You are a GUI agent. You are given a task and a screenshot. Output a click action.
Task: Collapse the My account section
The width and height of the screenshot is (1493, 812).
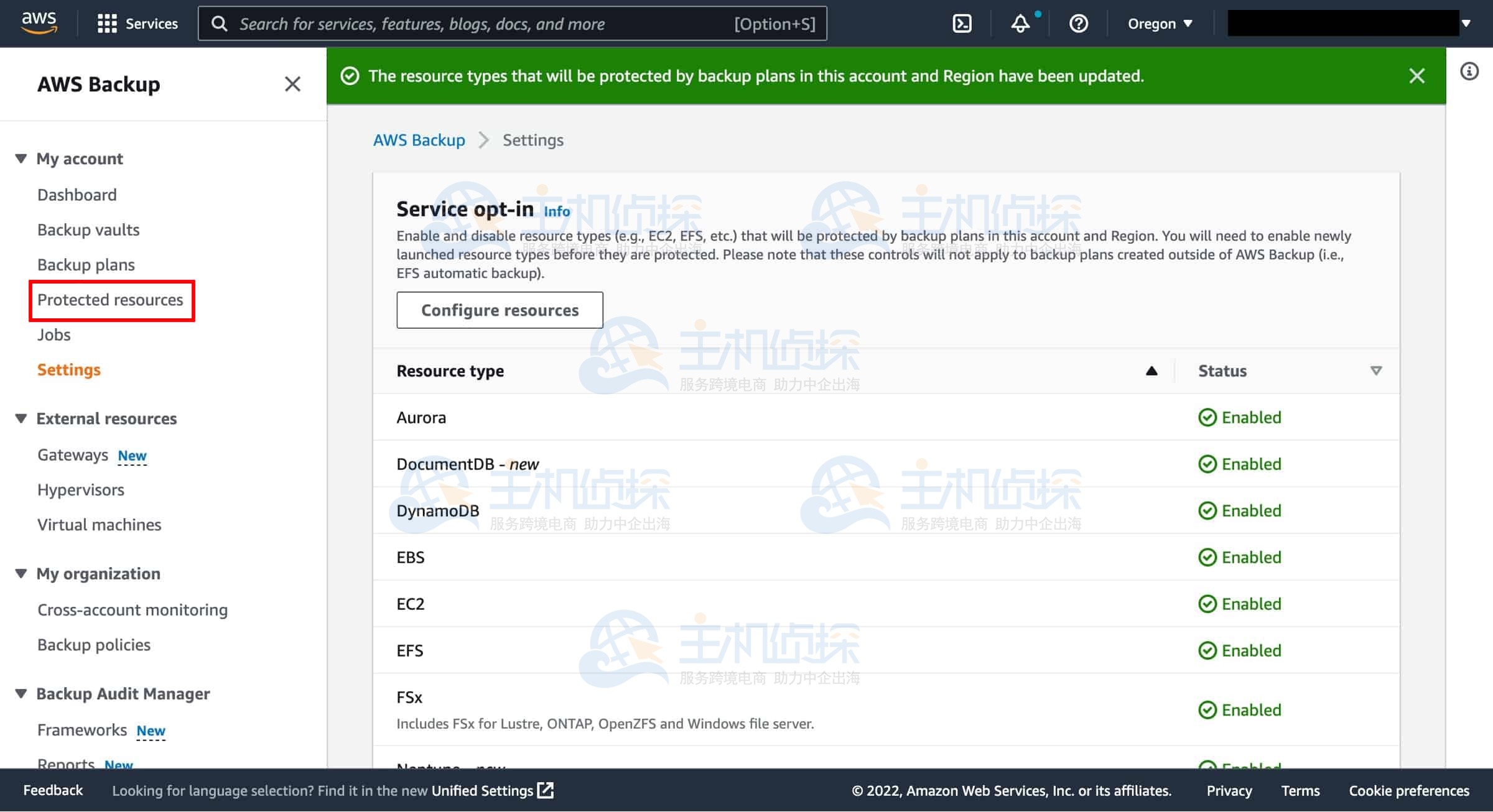pyautogui.click(x=21, y=159)
